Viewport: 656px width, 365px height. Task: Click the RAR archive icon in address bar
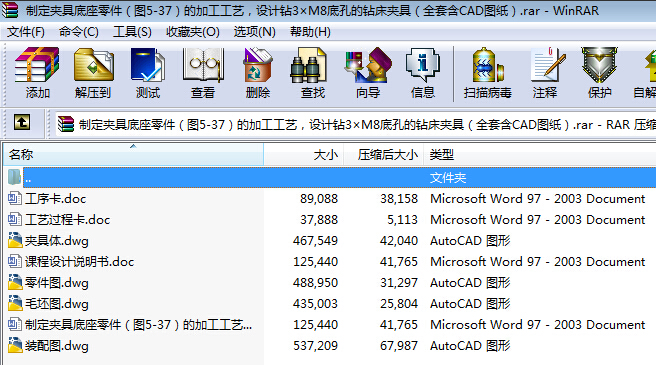pos(66,124)
